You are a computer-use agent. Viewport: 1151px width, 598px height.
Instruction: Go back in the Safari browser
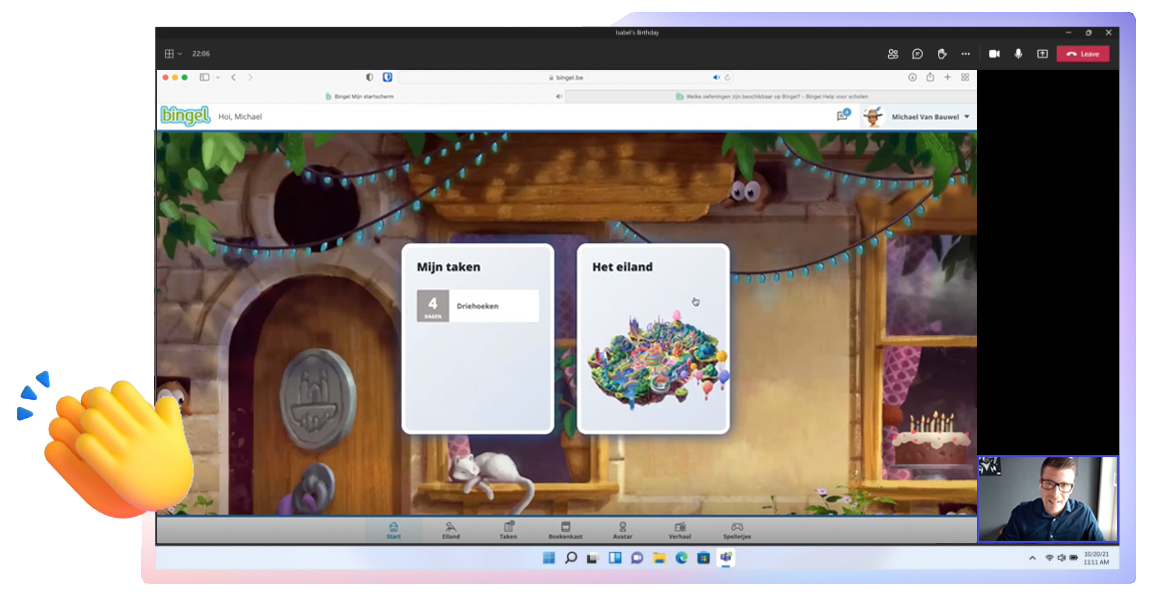[233, 77]
